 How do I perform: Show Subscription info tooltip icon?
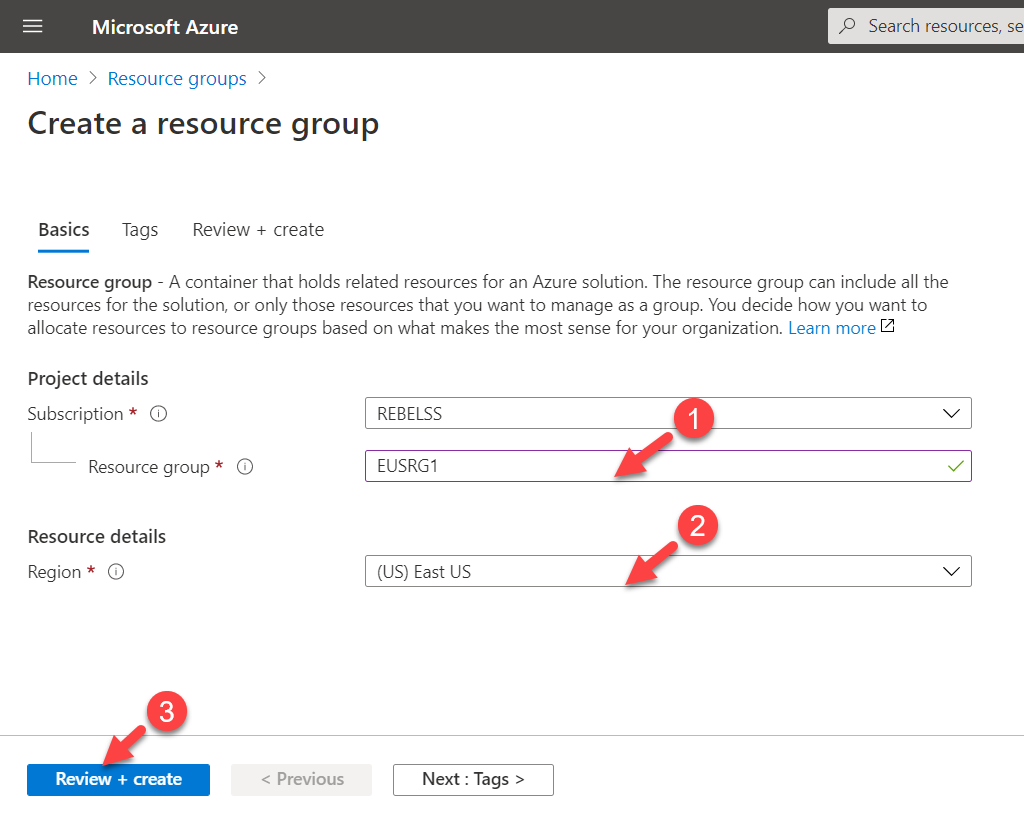(x=159, y=413)
